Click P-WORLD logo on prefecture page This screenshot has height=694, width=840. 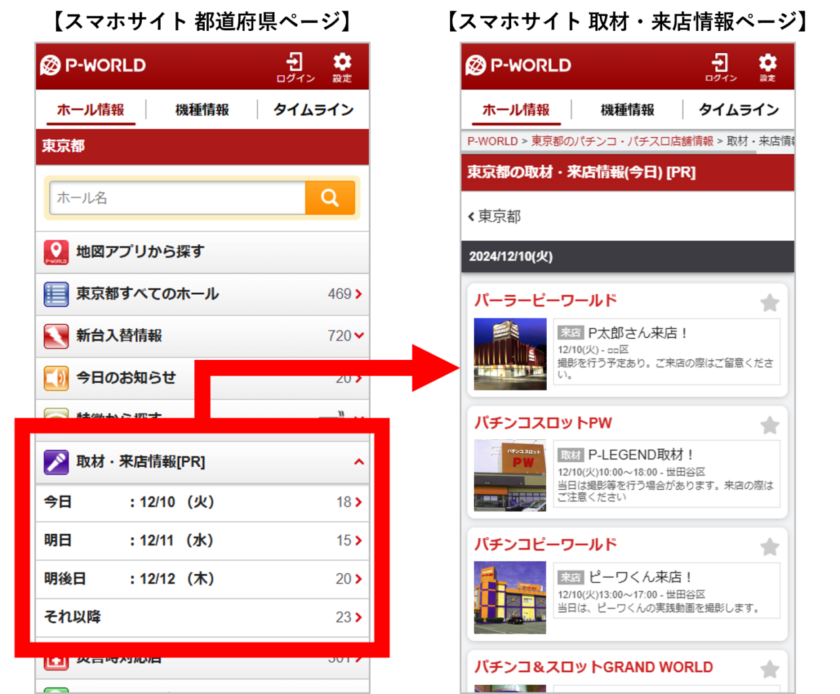[x=93, y=65]
